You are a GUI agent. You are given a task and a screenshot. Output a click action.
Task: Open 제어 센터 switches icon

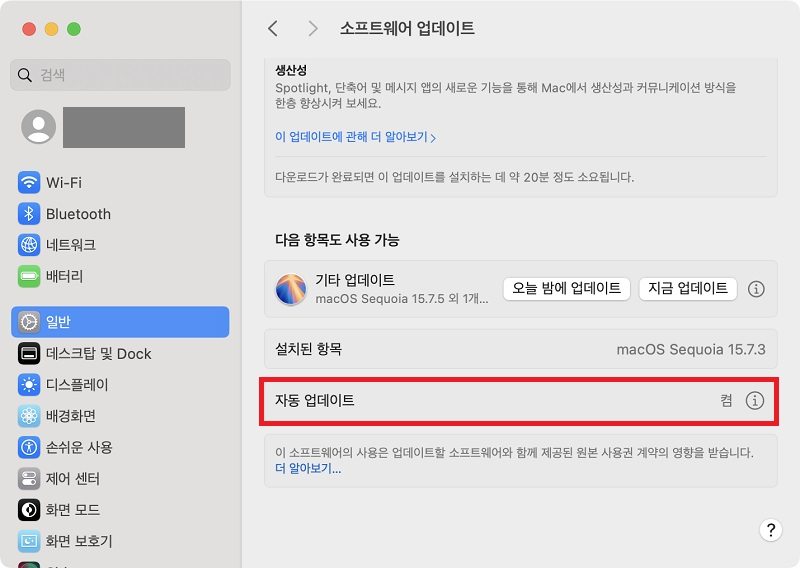[29, 478]
